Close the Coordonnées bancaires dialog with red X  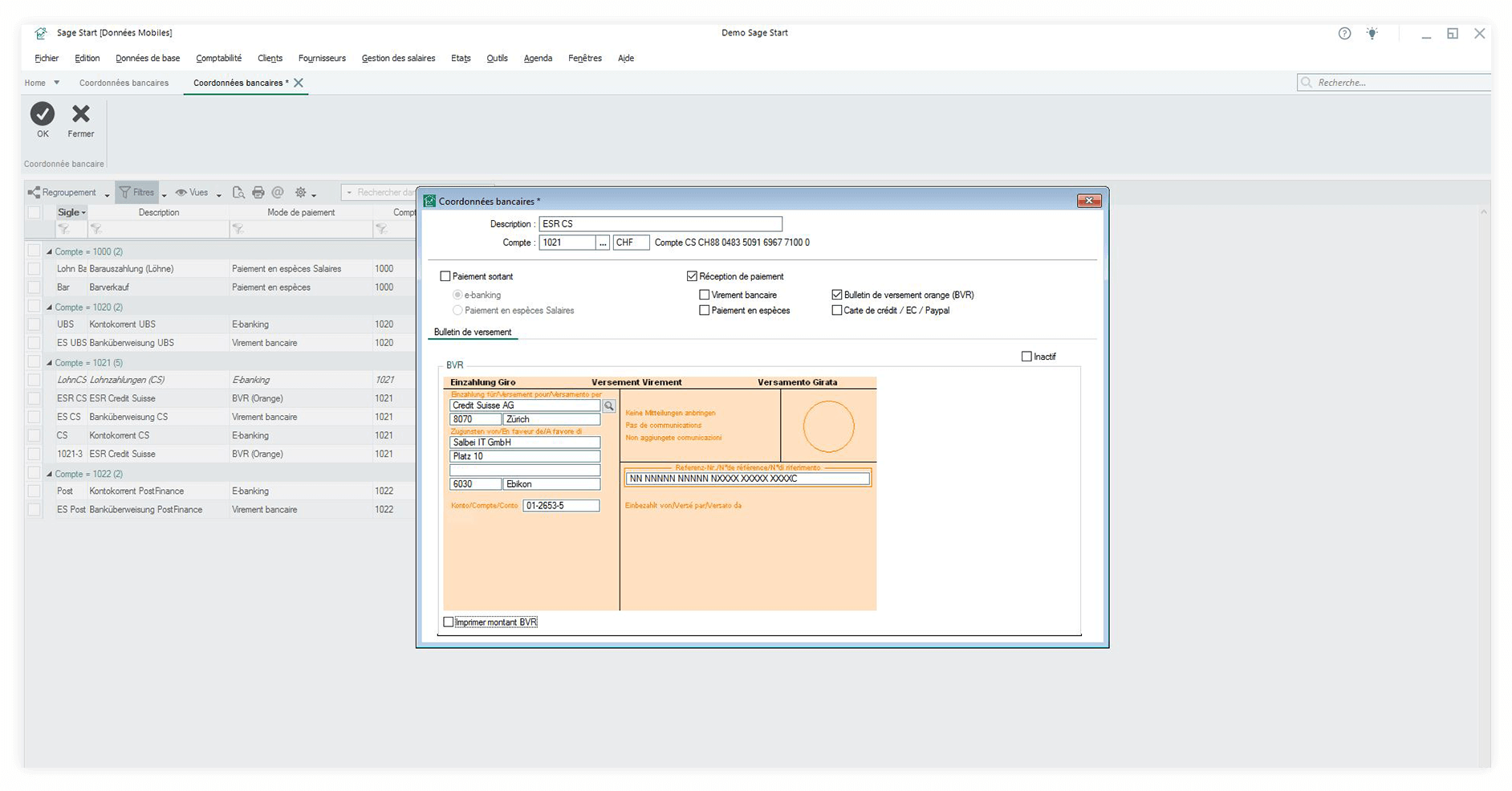click(x=1089, y=201)
